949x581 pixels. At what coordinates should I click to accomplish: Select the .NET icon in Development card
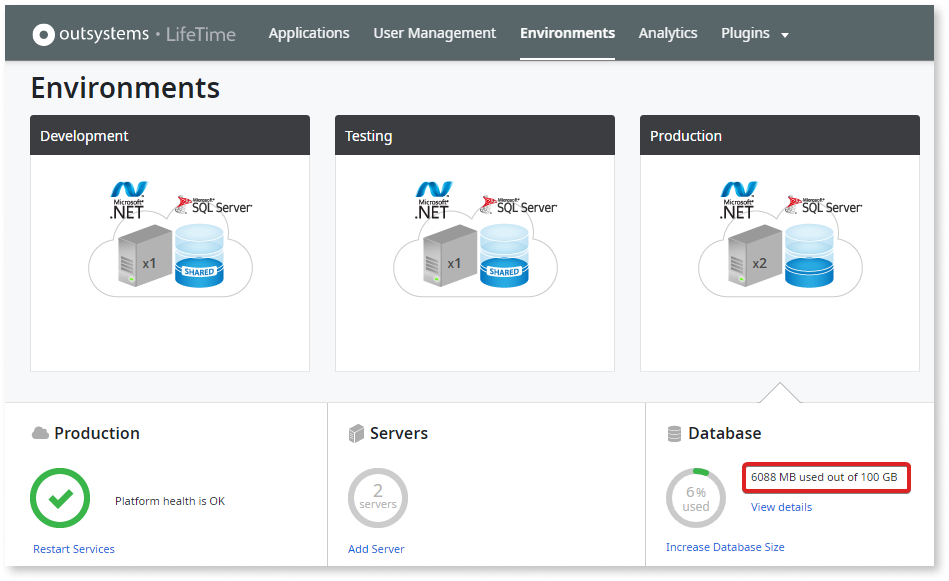coord(129,198)
